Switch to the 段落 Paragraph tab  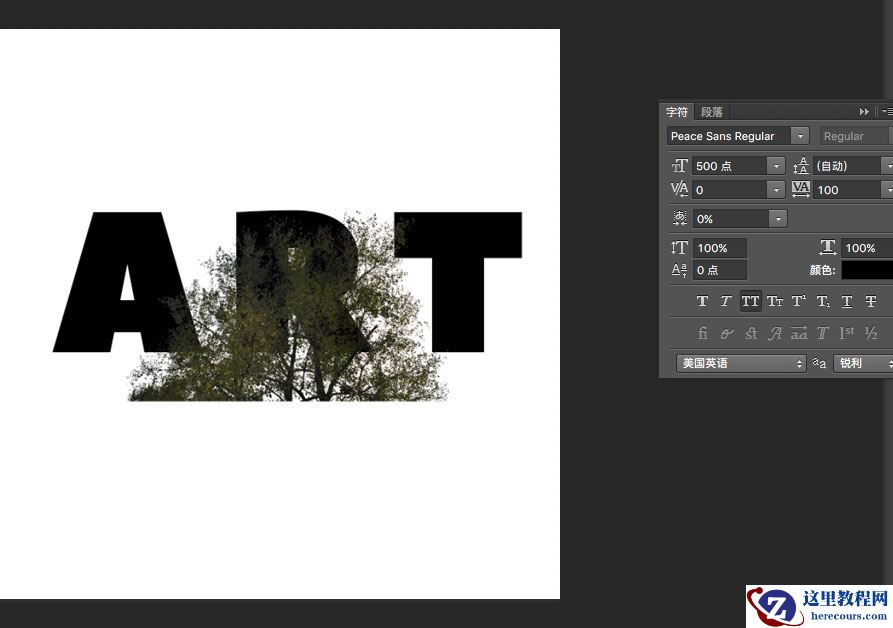(712, 111)
